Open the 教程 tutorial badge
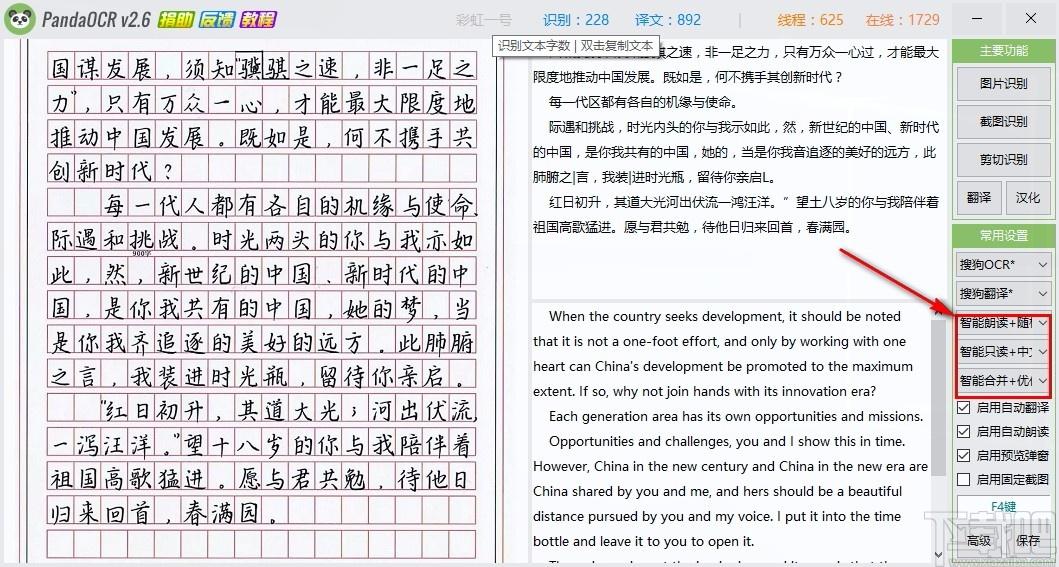 258,20
